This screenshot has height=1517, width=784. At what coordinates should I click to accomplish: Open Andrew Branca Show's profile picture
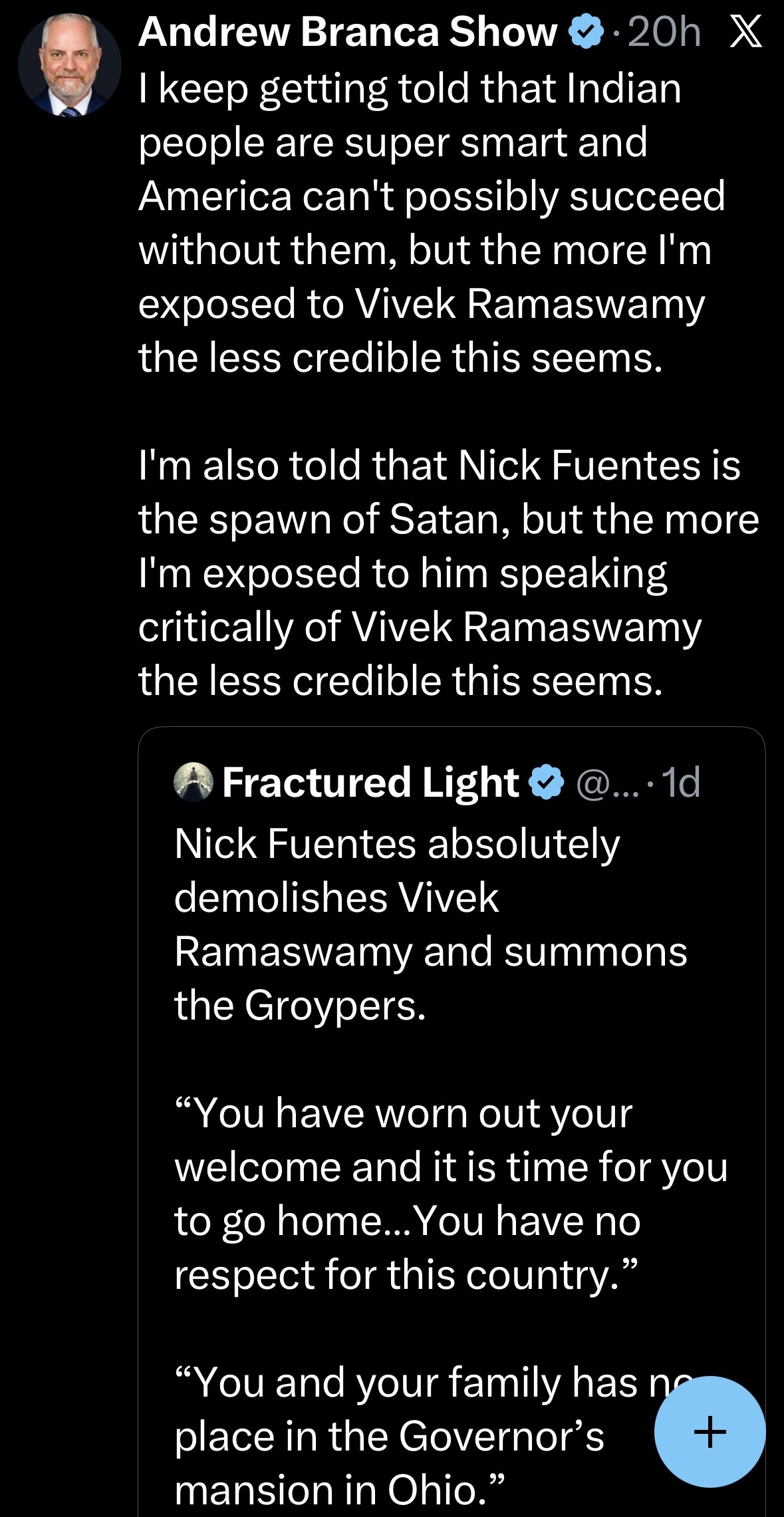coord(69,66)
